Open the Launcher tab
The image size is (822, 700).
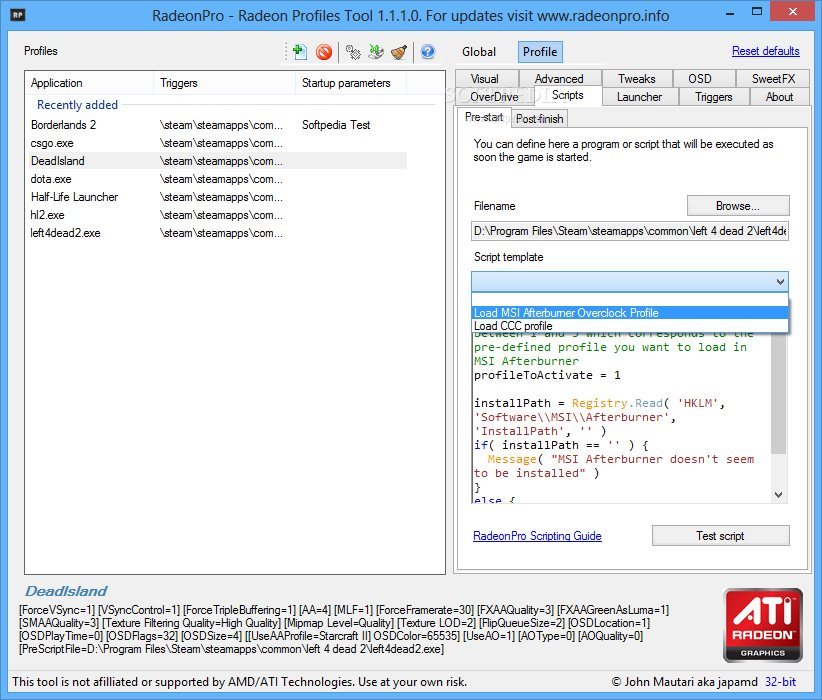[x=639, y=97]
